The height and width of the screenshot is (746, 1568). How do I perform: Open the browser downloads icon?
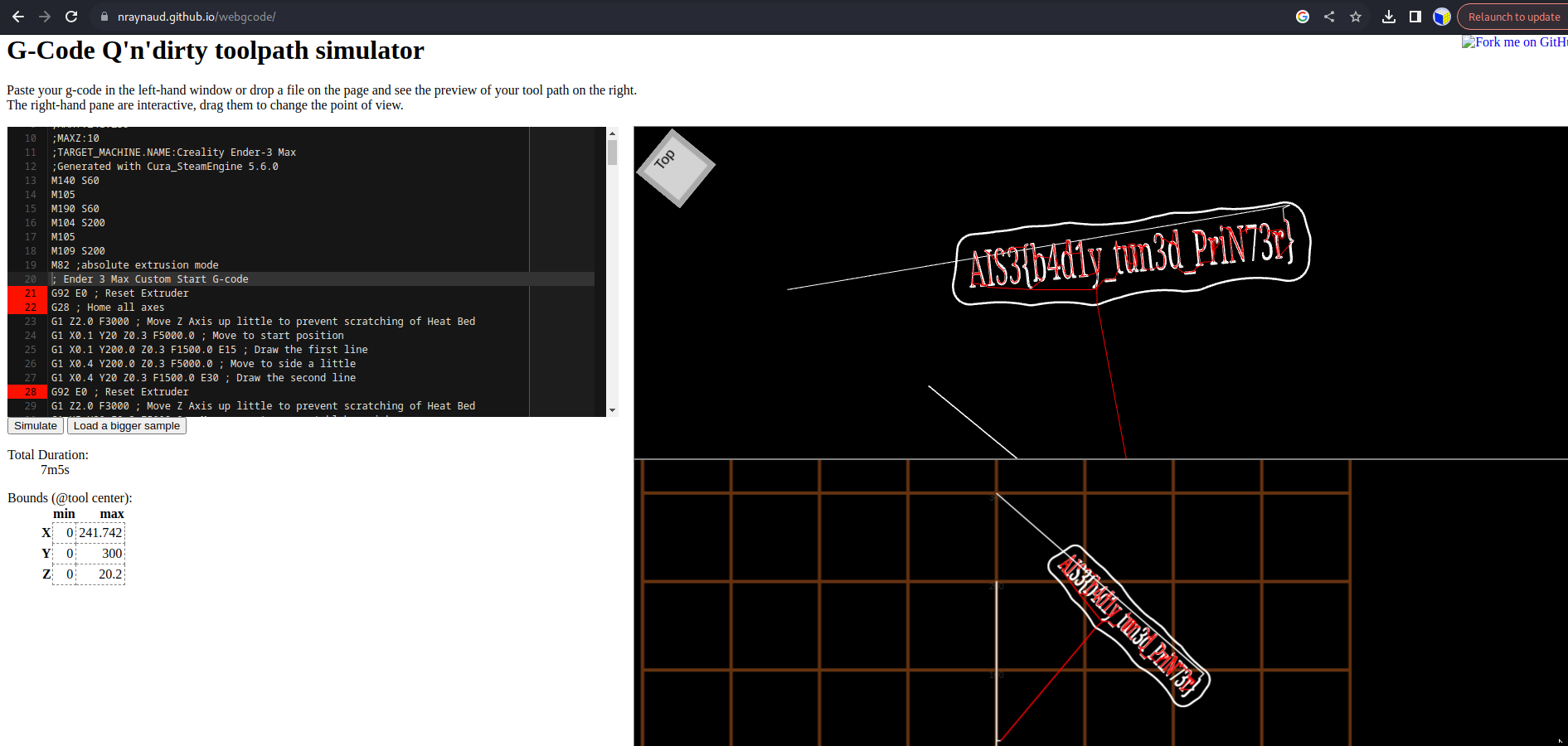point(1389,17)
